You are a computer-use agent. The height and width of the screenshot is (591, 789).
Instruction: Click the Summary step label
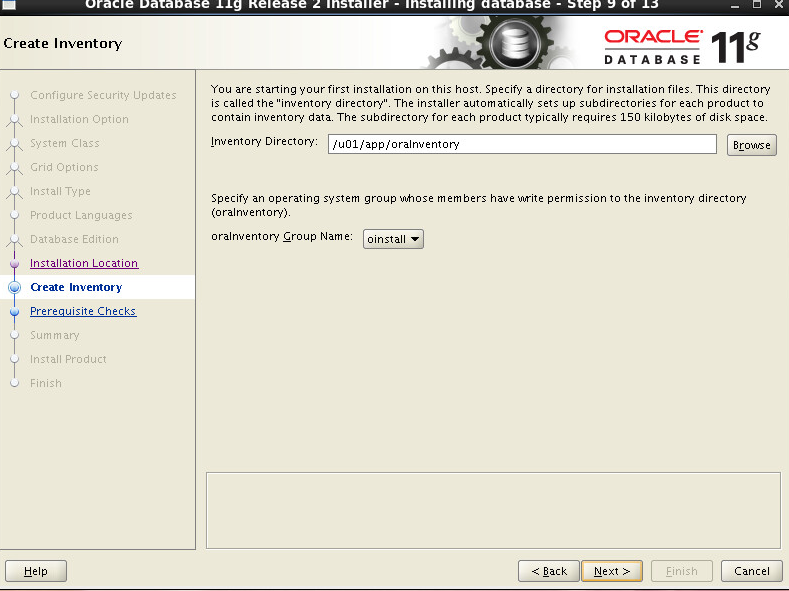[55, 335]
